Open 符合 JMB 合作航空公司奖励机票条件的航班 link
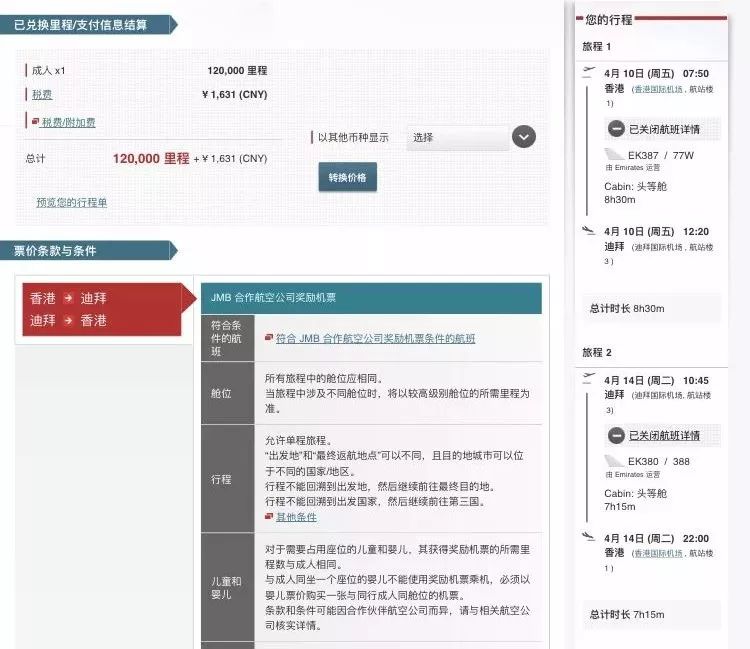This screenshot has height=649, width=750. pos(375,339)
